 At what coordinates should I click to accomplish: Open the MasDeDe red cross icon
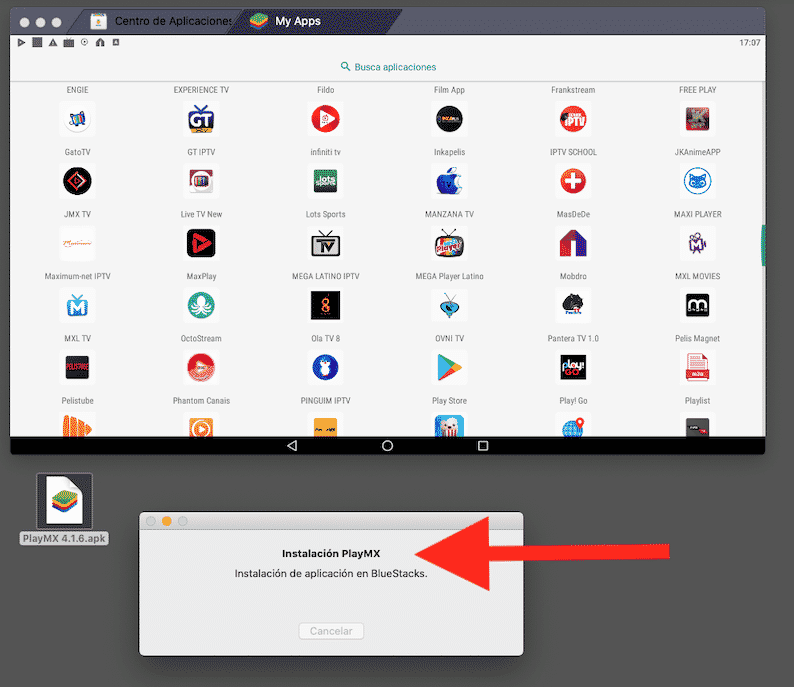[x=573, y=181]
